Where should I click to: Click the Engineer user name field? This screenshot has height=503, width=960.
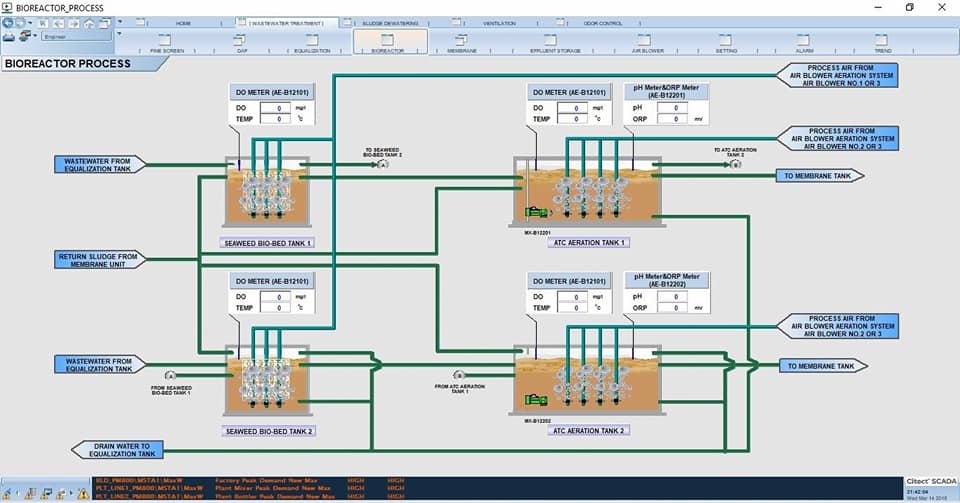(x=77, y=37)
